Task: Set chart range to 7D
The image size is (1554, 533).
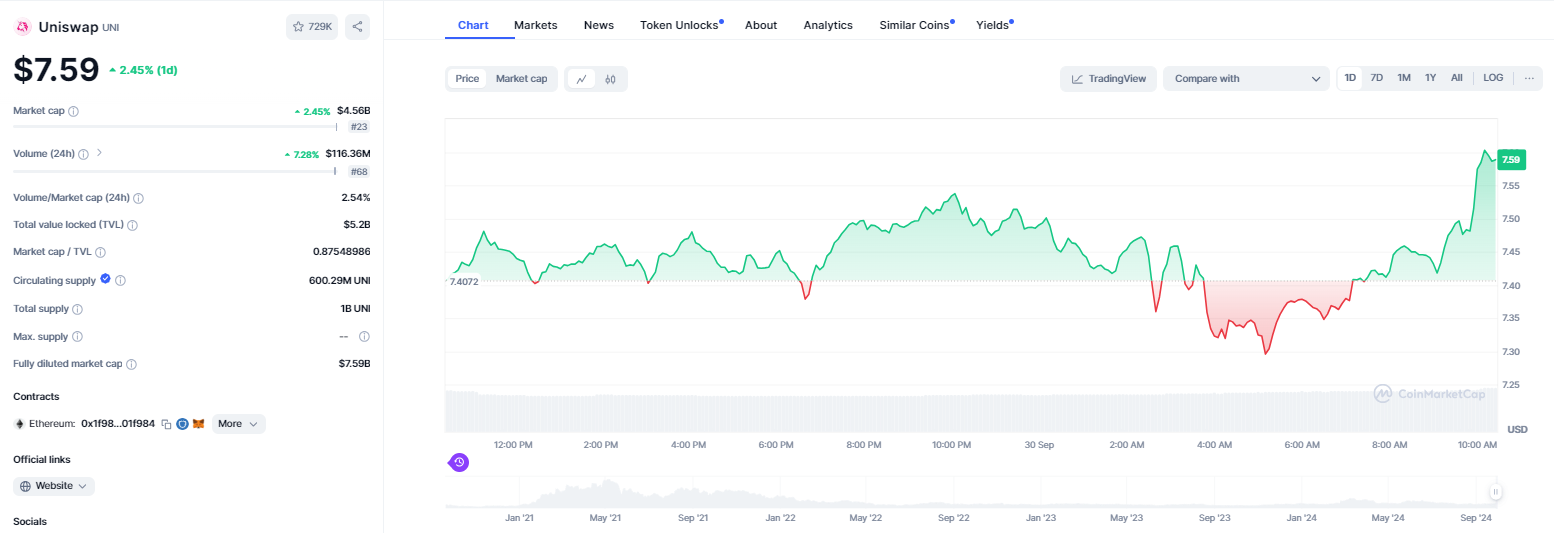Action: point(1377,78)
